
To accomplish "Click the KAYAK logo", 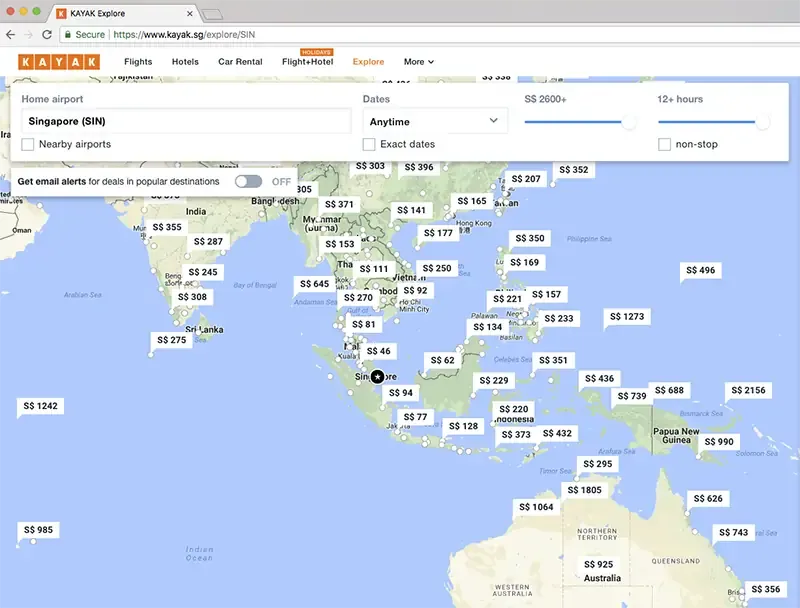I will tap(59, 62).
